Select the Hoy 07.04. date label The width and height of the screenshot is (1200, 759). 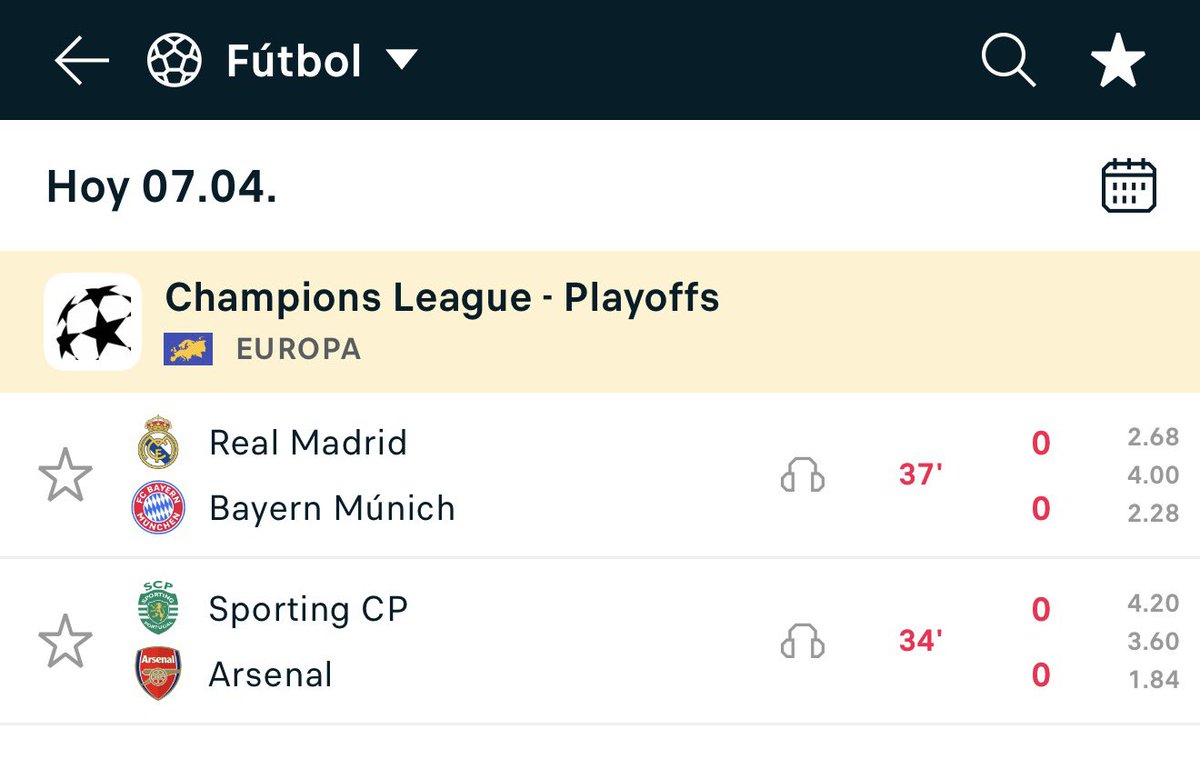pyautogui.click(x=162, y=187)
